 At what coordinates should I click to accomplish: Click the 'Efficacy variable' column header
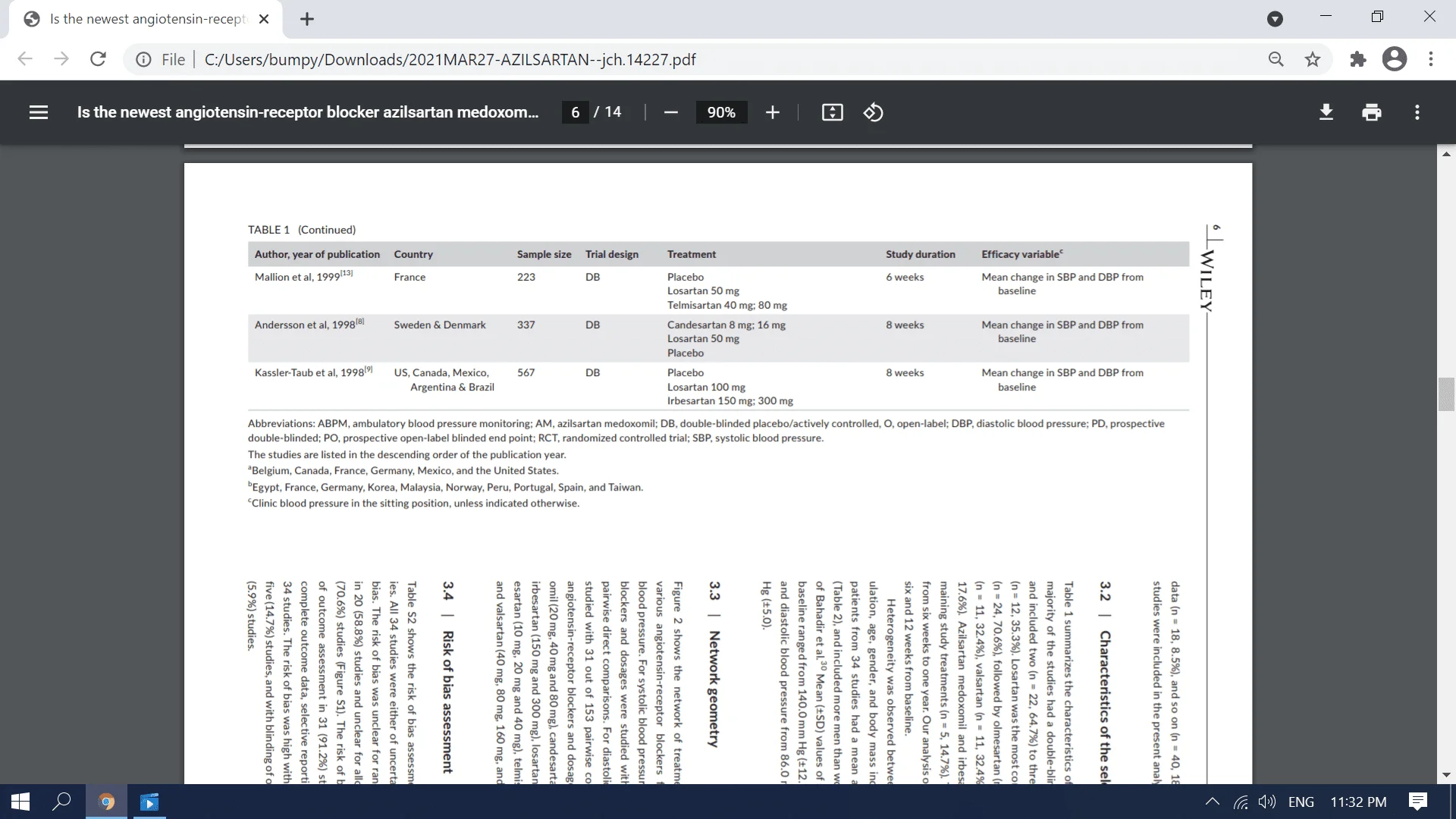pyautogui.click(x=1022, y=254)
